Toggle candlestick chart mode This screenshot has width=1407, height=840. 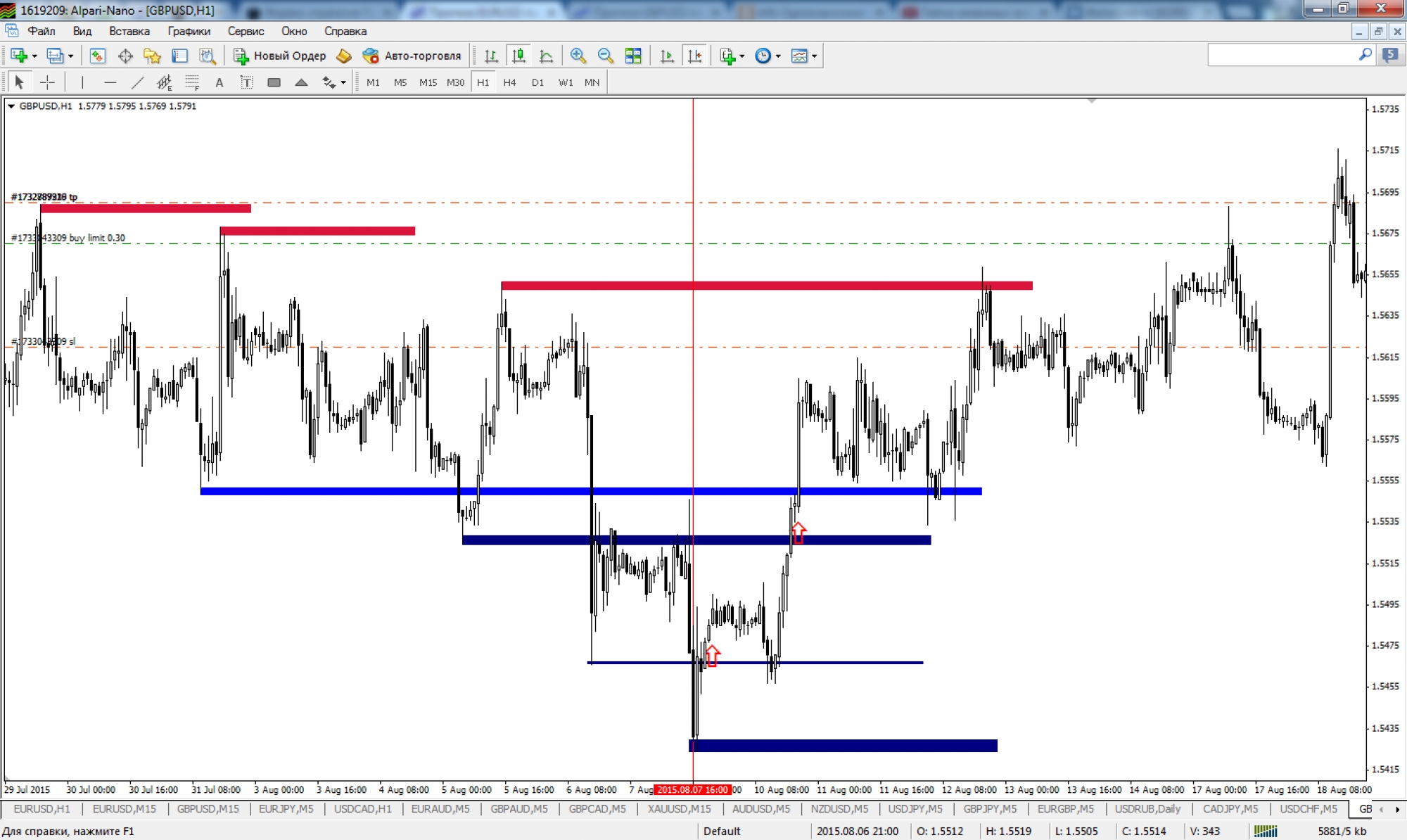[518, 56]
